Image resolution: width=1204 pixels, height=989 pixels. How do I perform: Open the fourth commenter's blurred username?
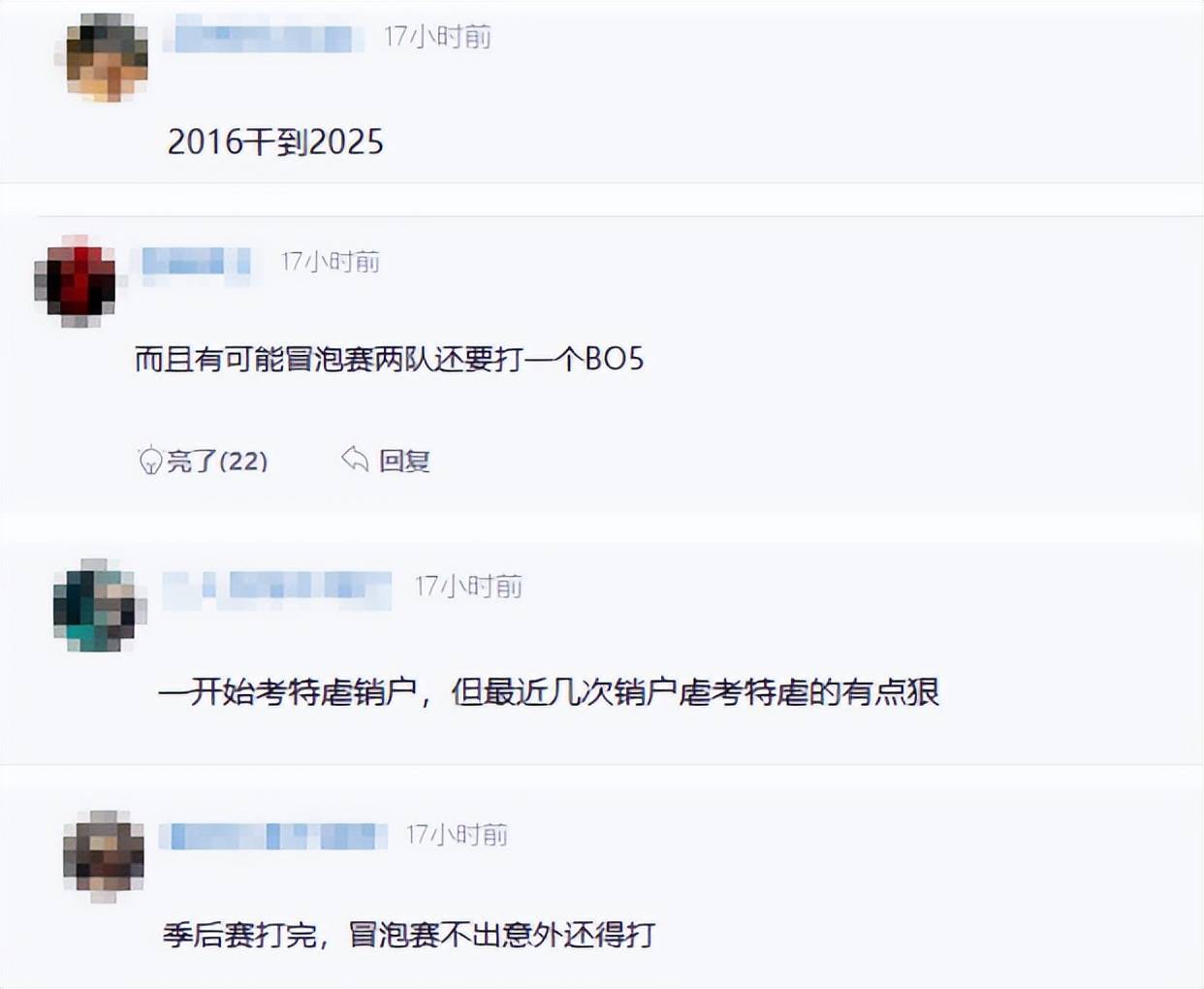coord(273,835)
